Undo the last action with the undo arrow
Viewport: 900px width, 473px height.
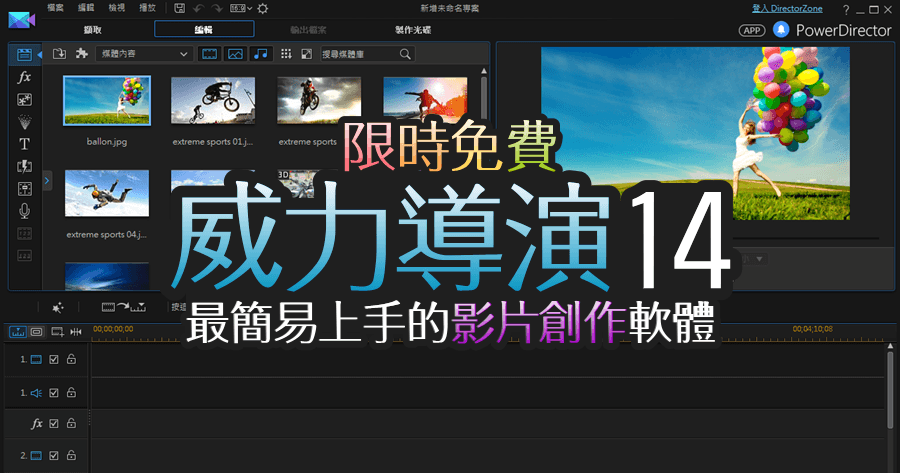pyautogui.click(x=199, y=8)
